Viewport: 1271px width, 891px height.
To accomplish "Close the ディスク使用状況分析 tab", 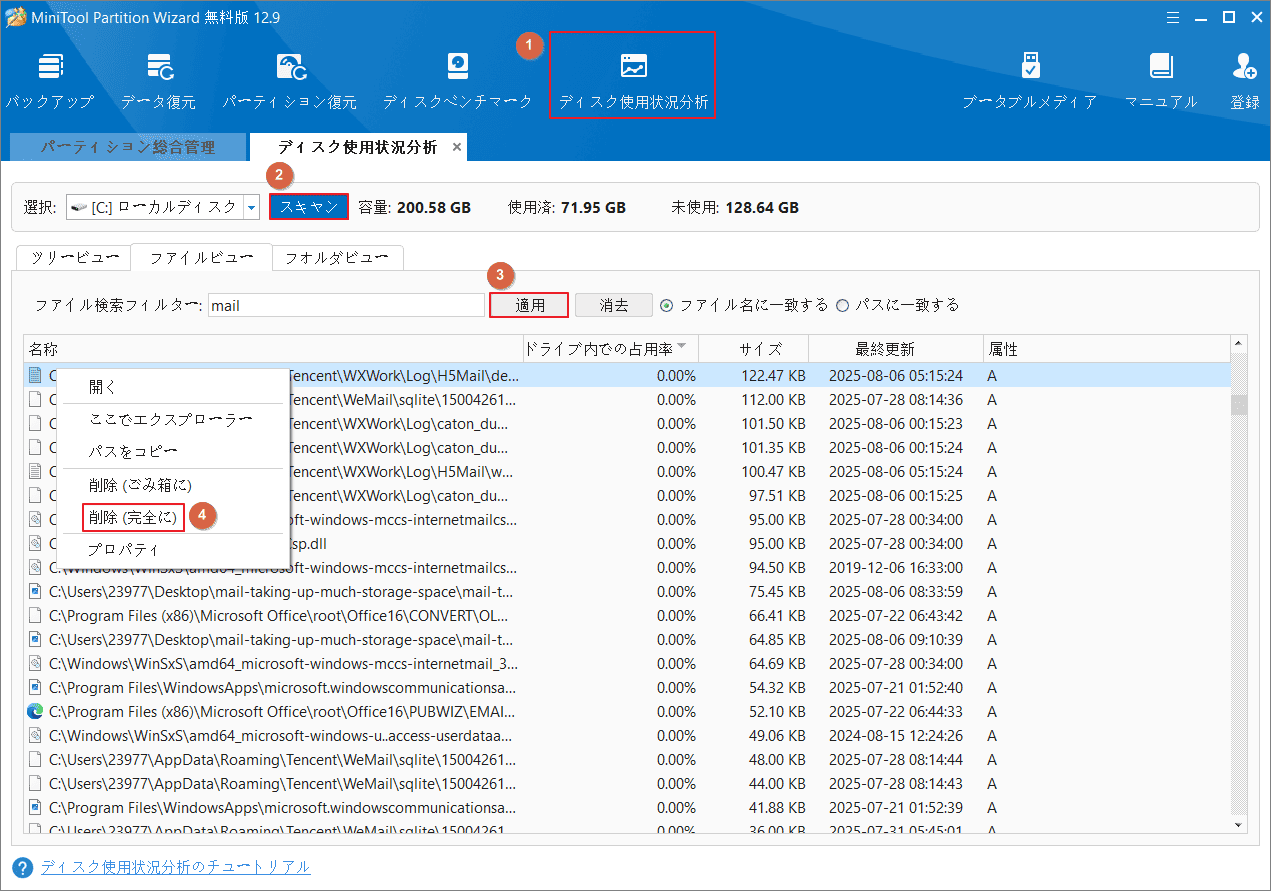I will tap(457, 147).
